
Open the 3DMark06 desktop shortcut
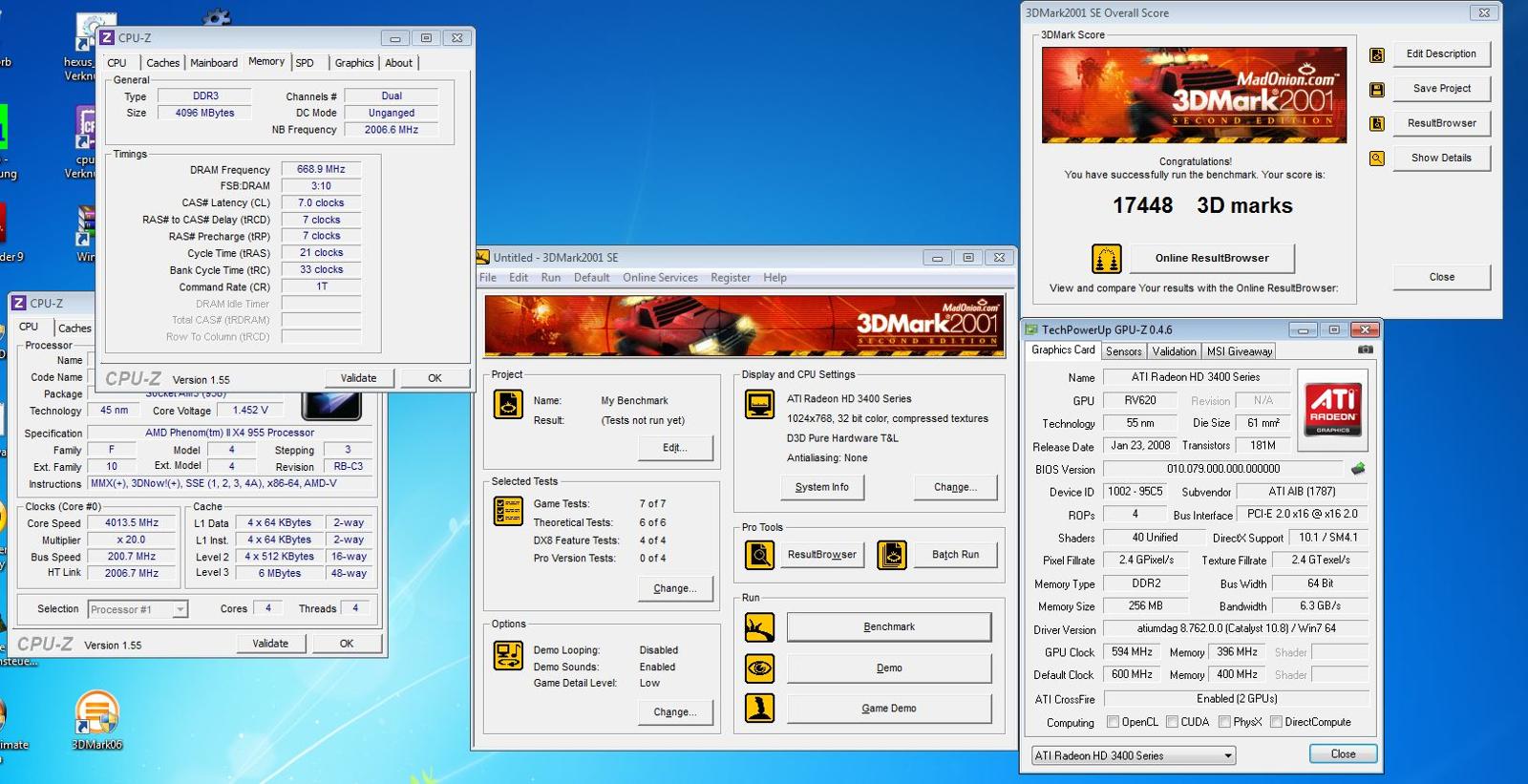96,720
